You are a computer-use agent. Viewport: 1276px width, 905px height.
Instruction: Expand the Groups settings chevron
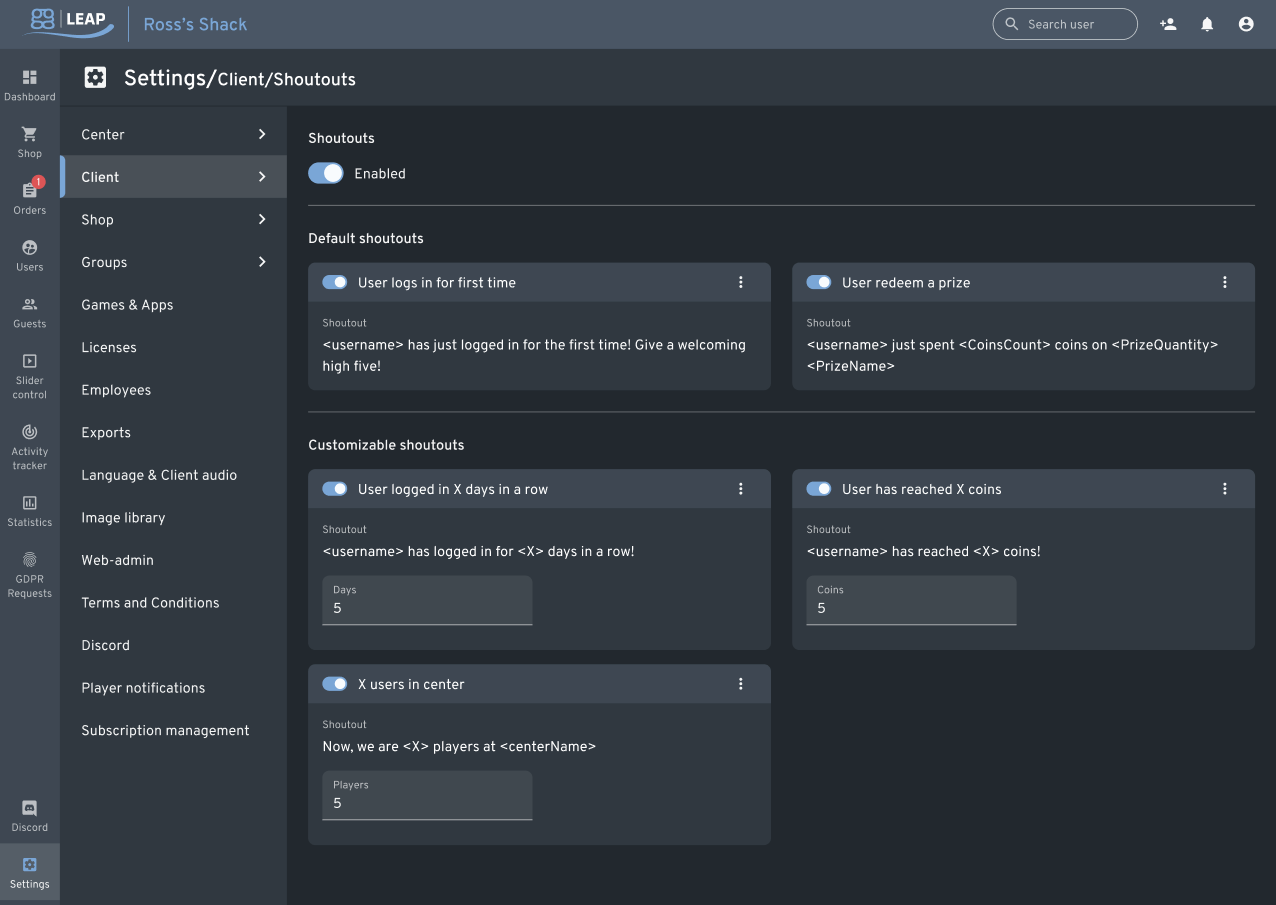262,262
